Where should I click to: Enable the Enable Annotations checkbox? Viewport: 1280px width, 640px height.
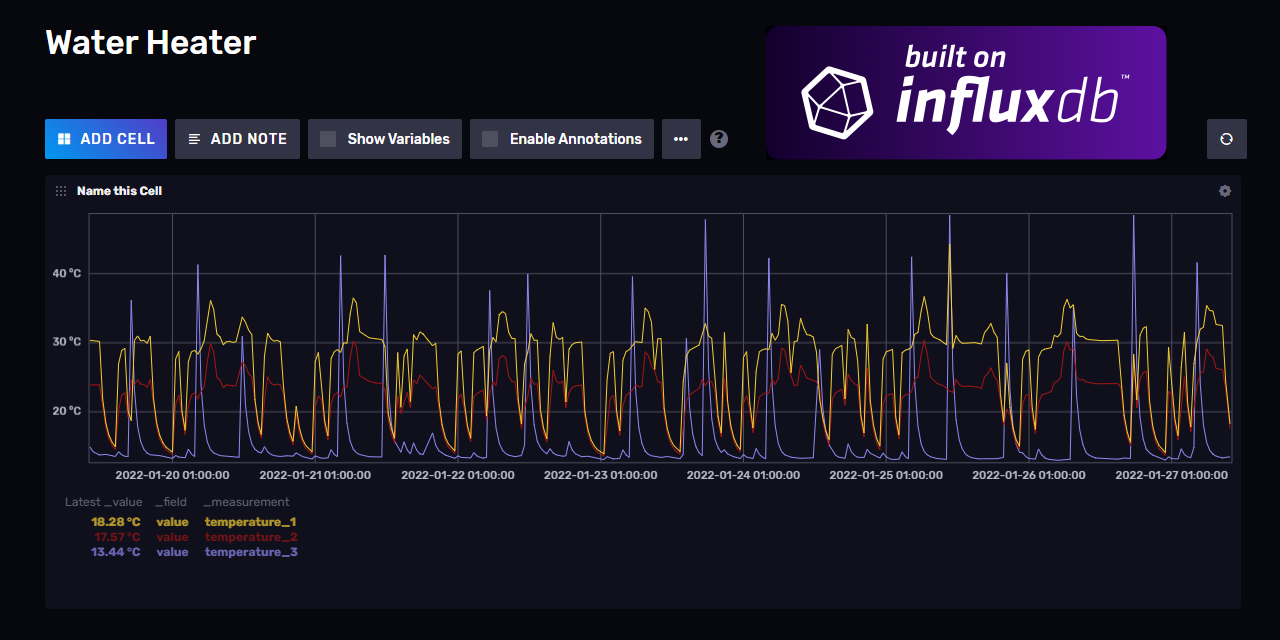tap(489, 138)
